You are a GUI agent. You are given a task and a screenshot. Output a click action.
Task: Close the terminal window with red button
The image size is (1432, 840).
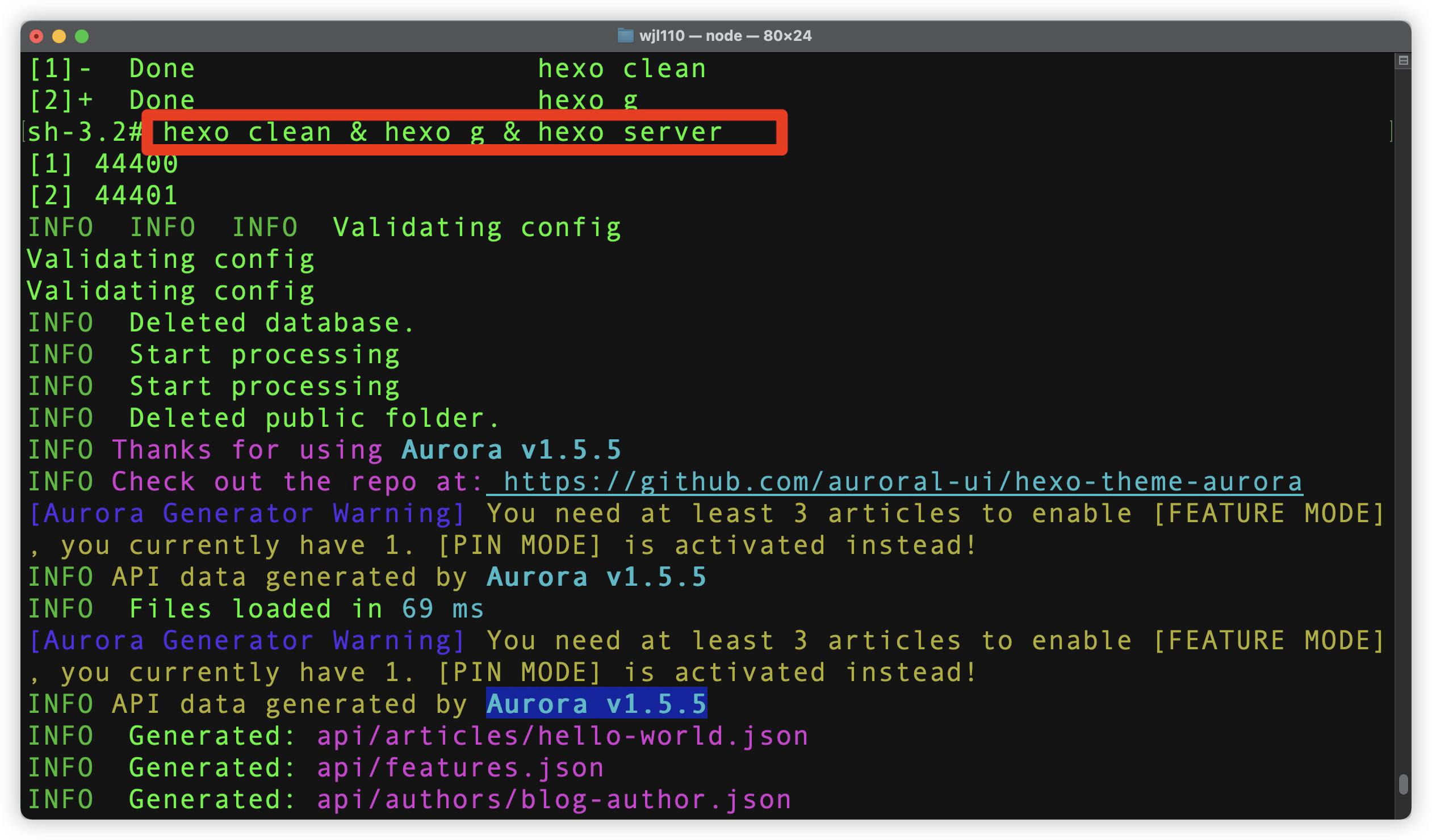pyautogui.click(x=36, y=36)
